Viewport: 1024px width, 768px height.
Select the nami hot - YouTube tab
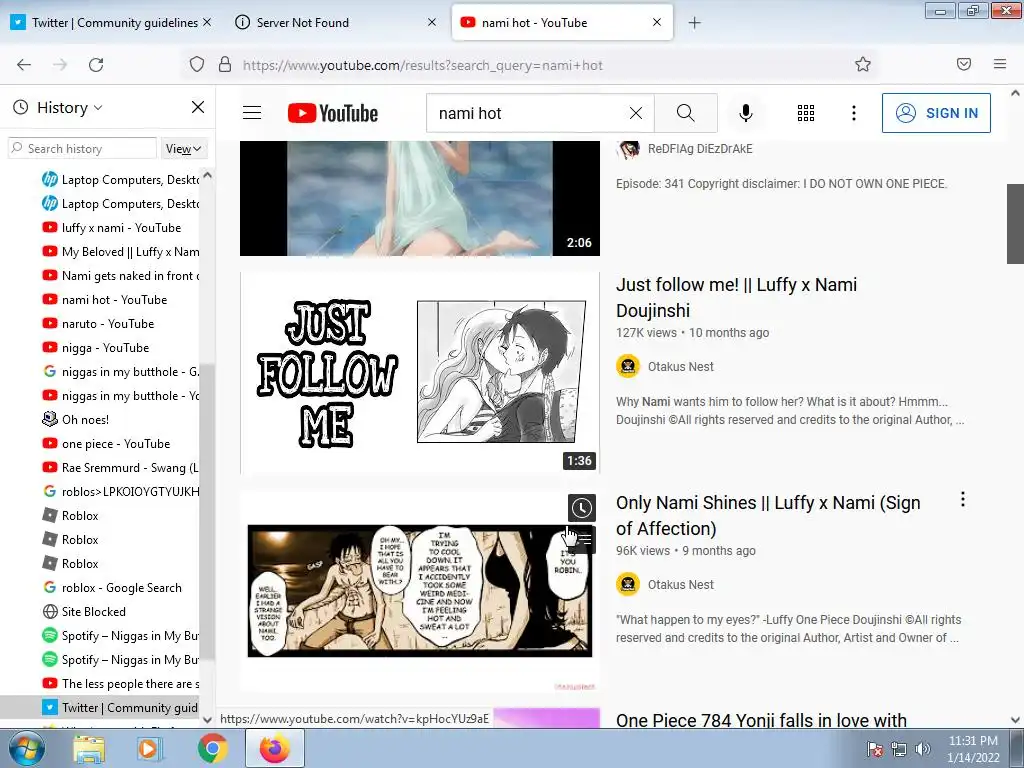562,22
